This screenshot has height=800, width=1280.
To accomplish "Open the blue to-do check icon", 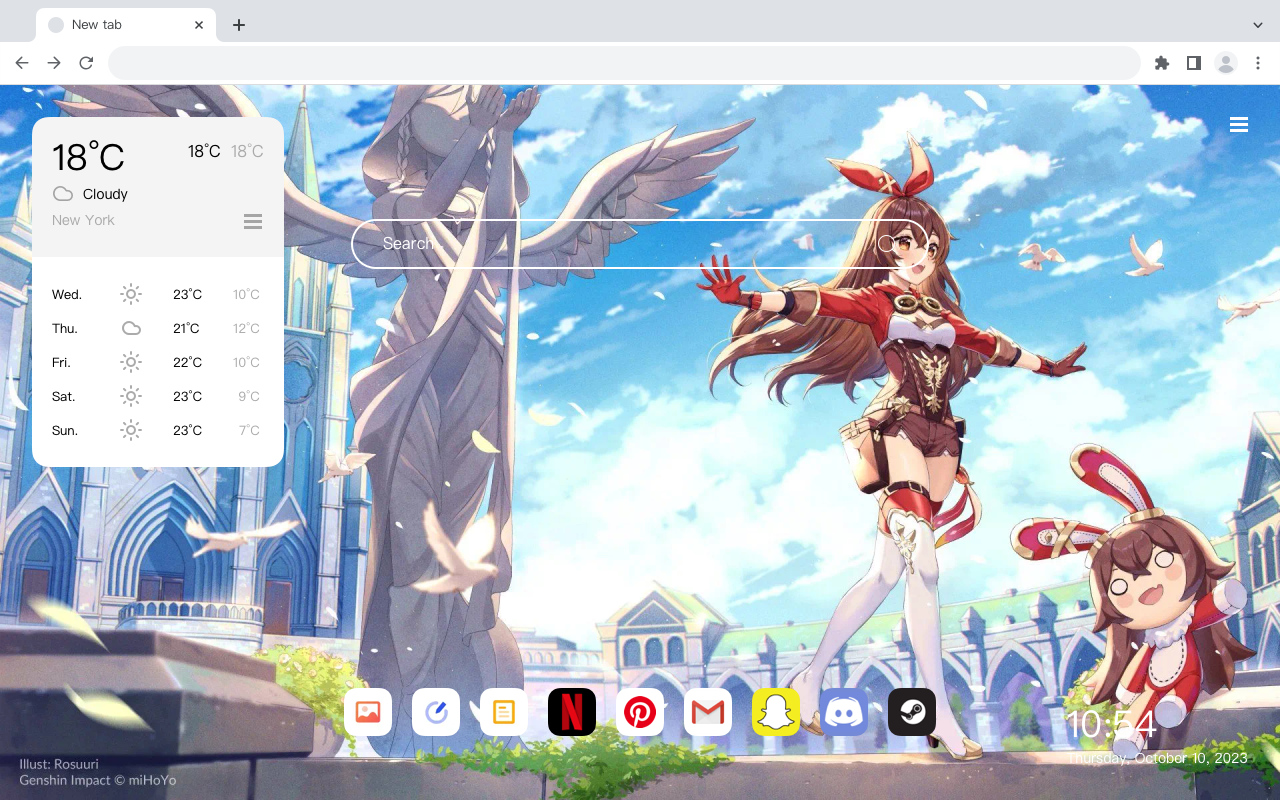I will (x=436, y=712).
